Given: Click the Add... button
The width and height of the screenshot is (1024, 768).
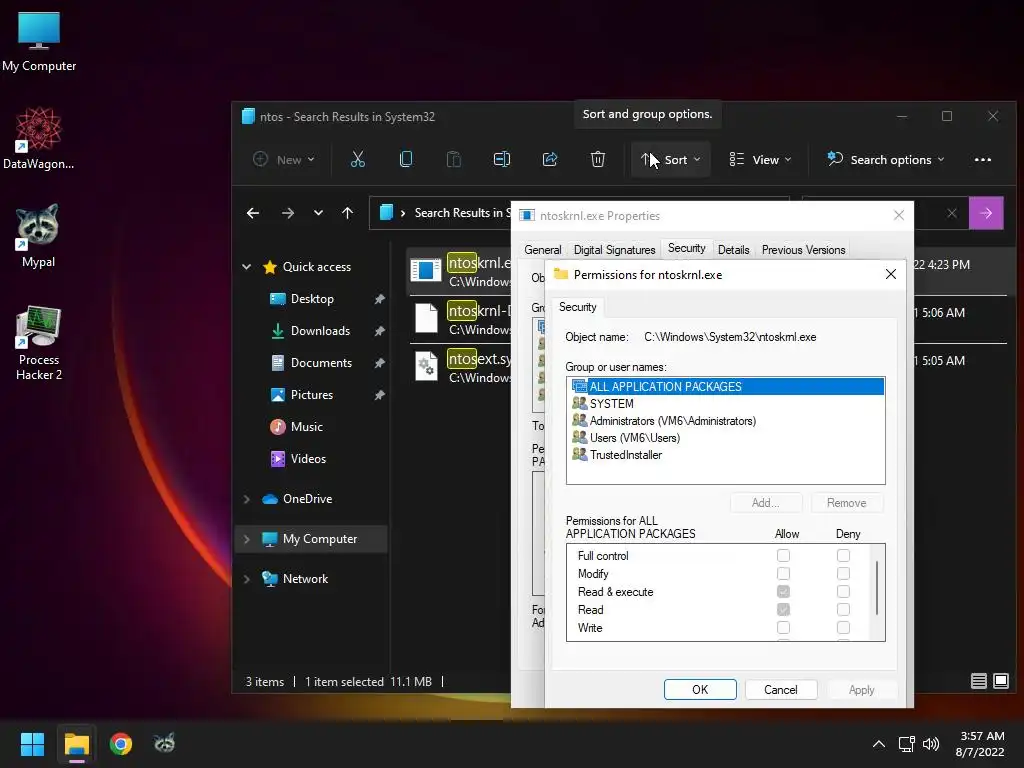Looking at the screenshot, I should [765, 503].
